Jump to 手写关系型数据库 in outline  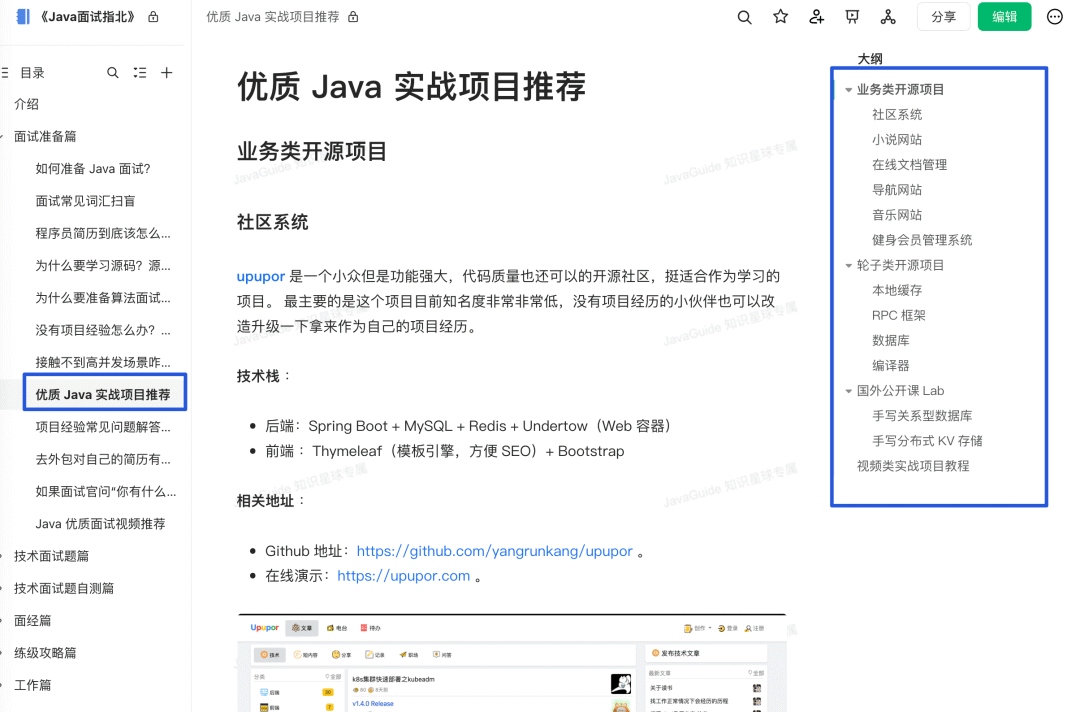(922, 416)
